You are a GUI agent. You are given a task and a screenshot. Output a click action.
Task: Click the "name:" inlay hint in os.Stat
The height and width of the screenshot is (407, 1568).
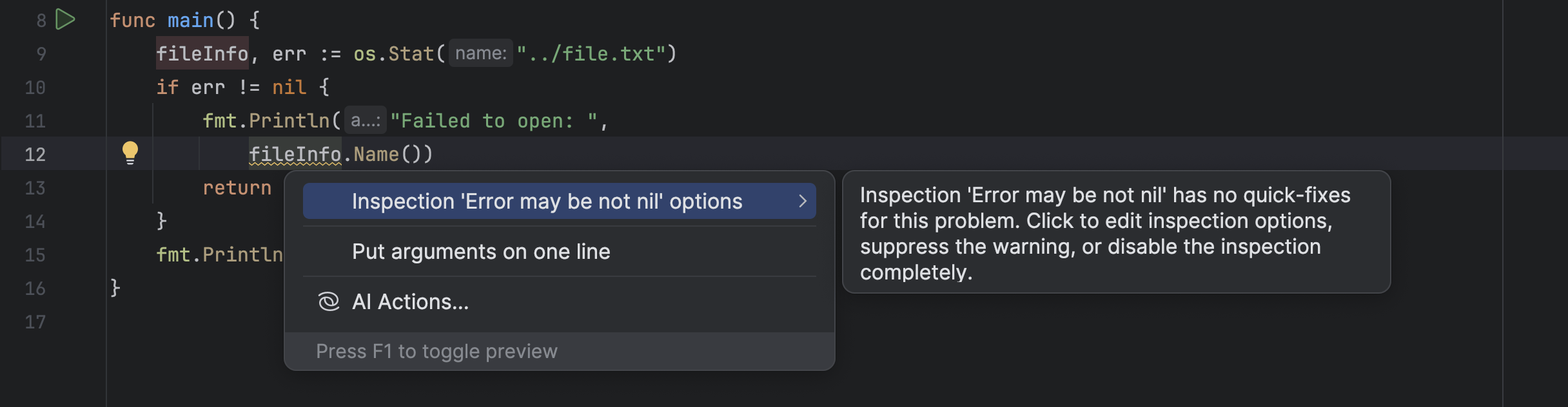481,53
